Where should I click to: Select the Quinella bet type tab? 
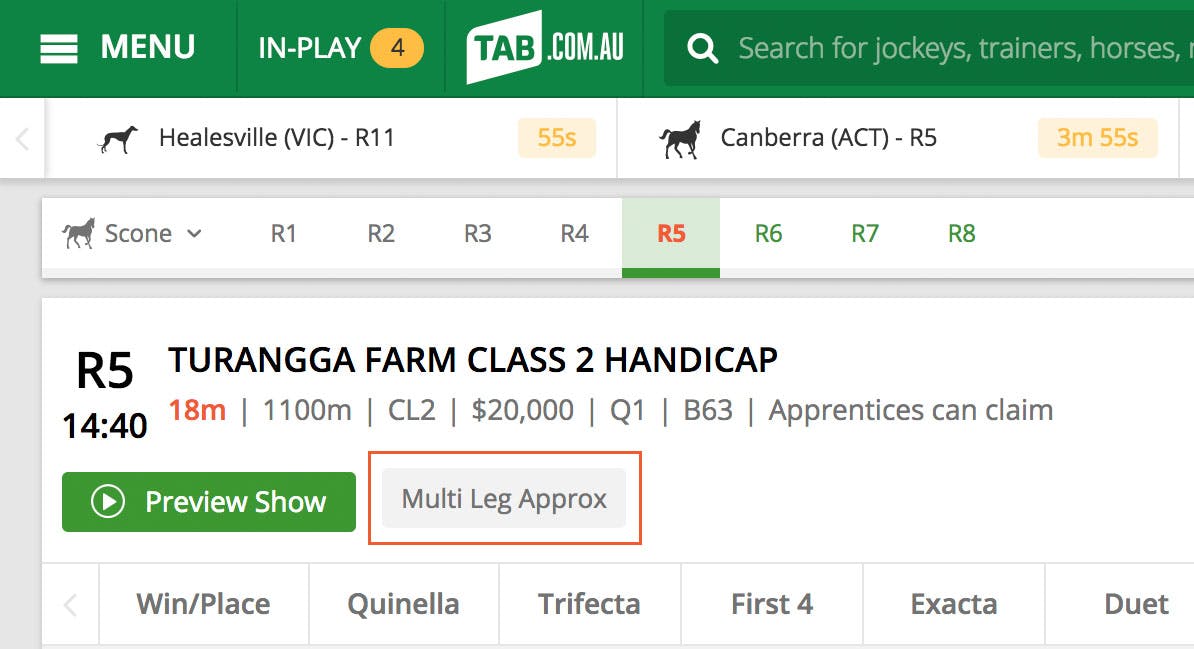point(403,604)
